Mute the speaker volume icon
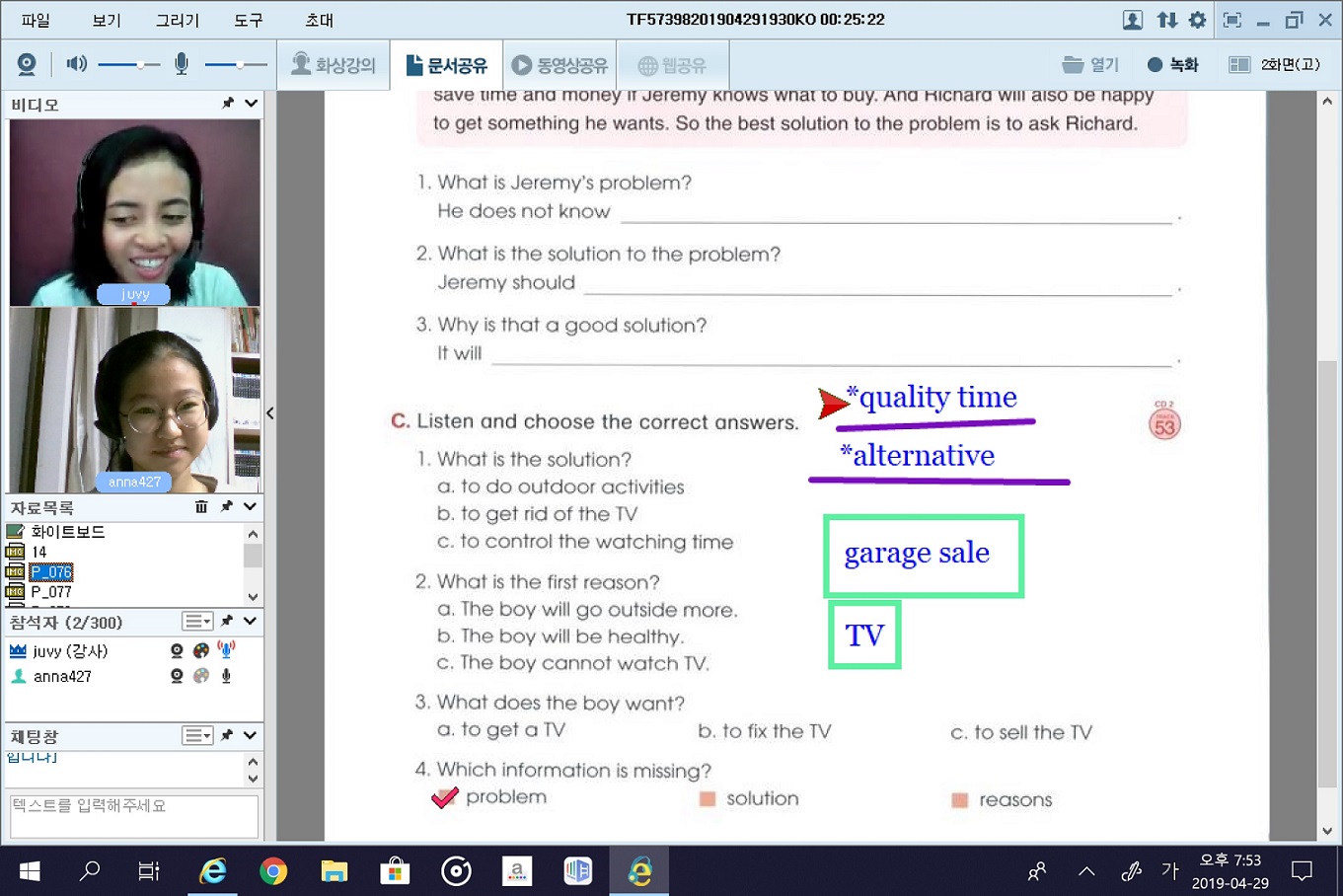Viewport: 1343px width, 896px height. click(76, 65)
